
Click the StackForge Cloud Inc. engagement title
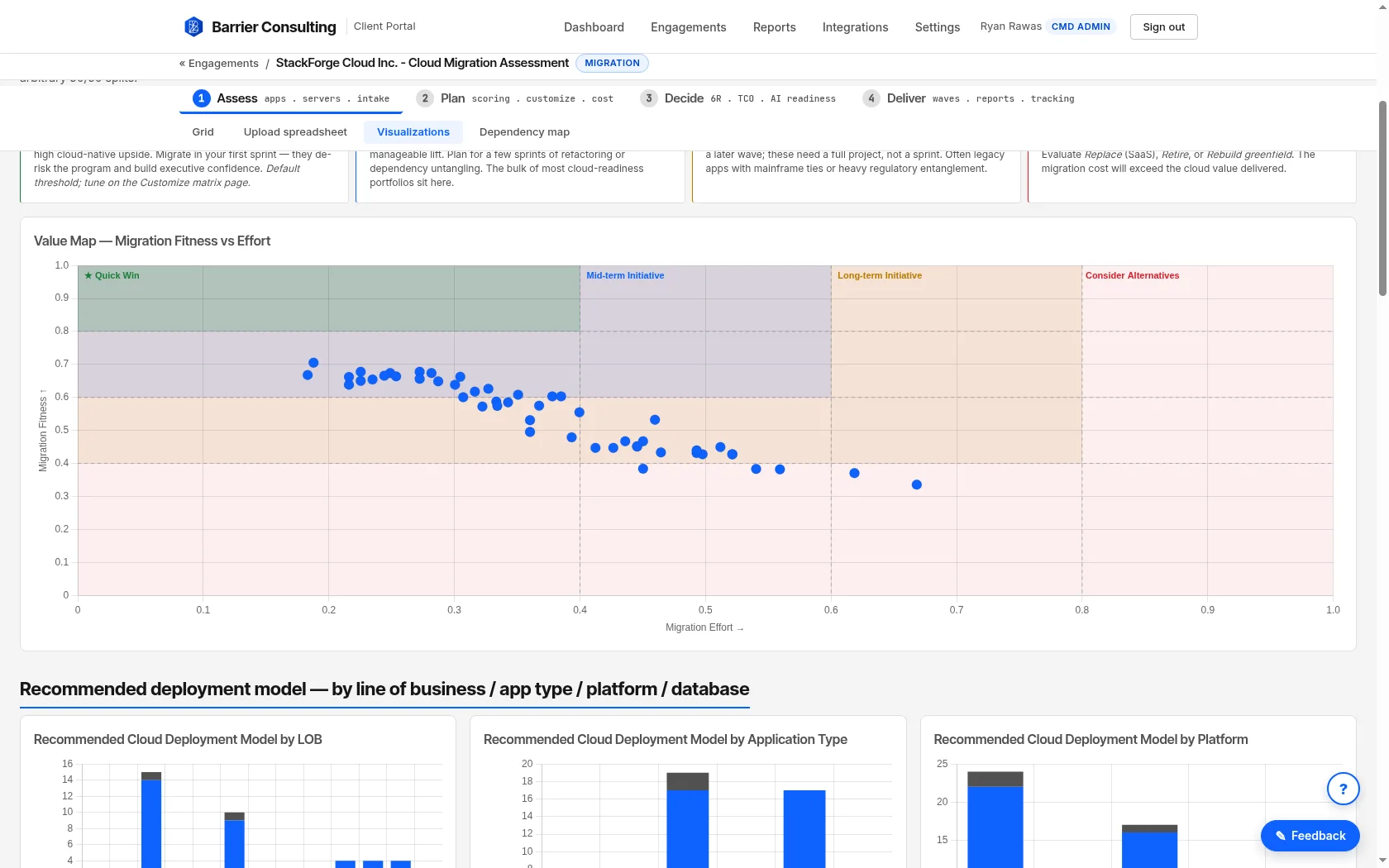pyautogui.click(x=422, y=63)
